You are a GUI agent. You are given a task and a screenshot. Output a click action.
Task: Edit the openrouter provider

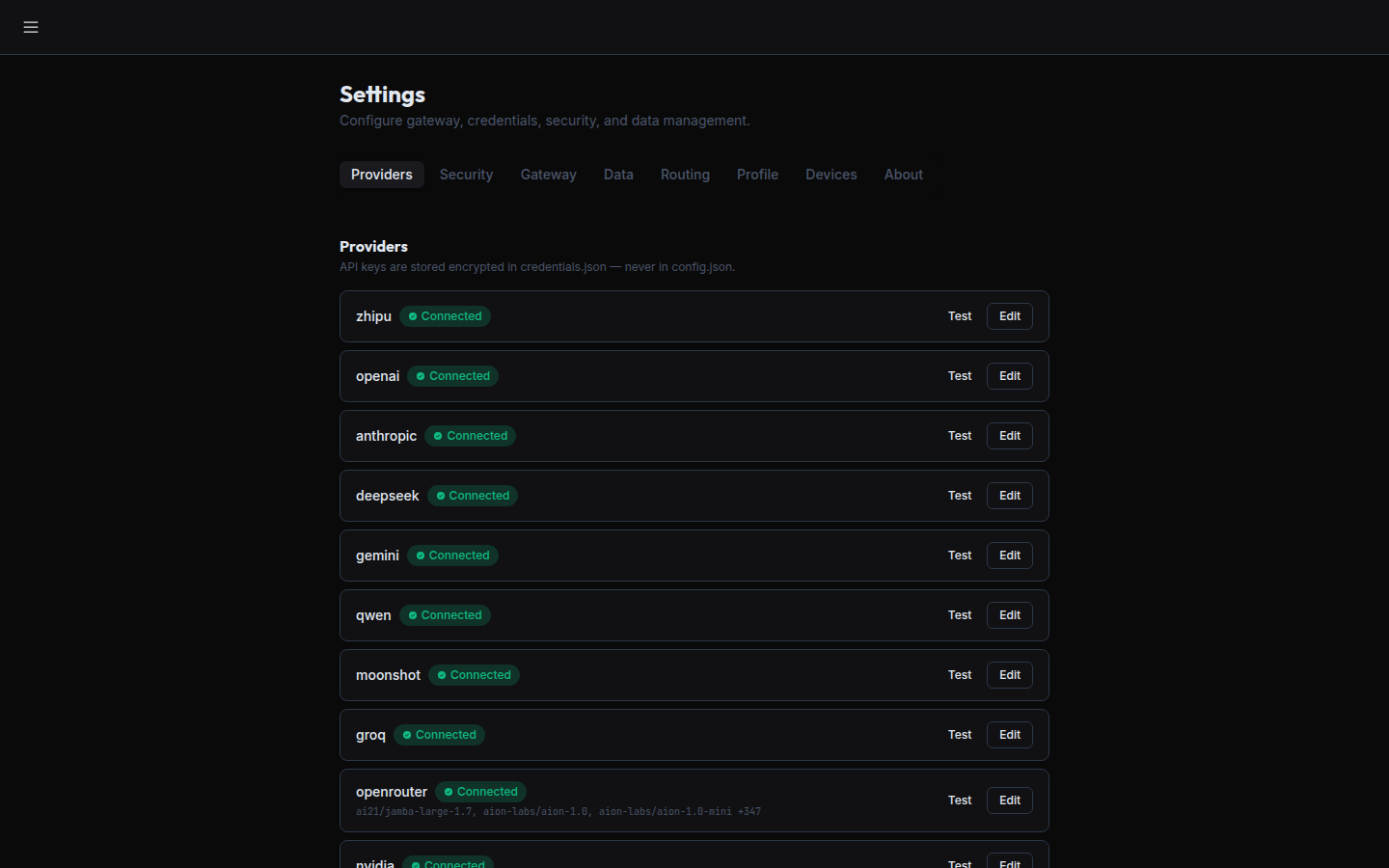[x=1010, y=800]
